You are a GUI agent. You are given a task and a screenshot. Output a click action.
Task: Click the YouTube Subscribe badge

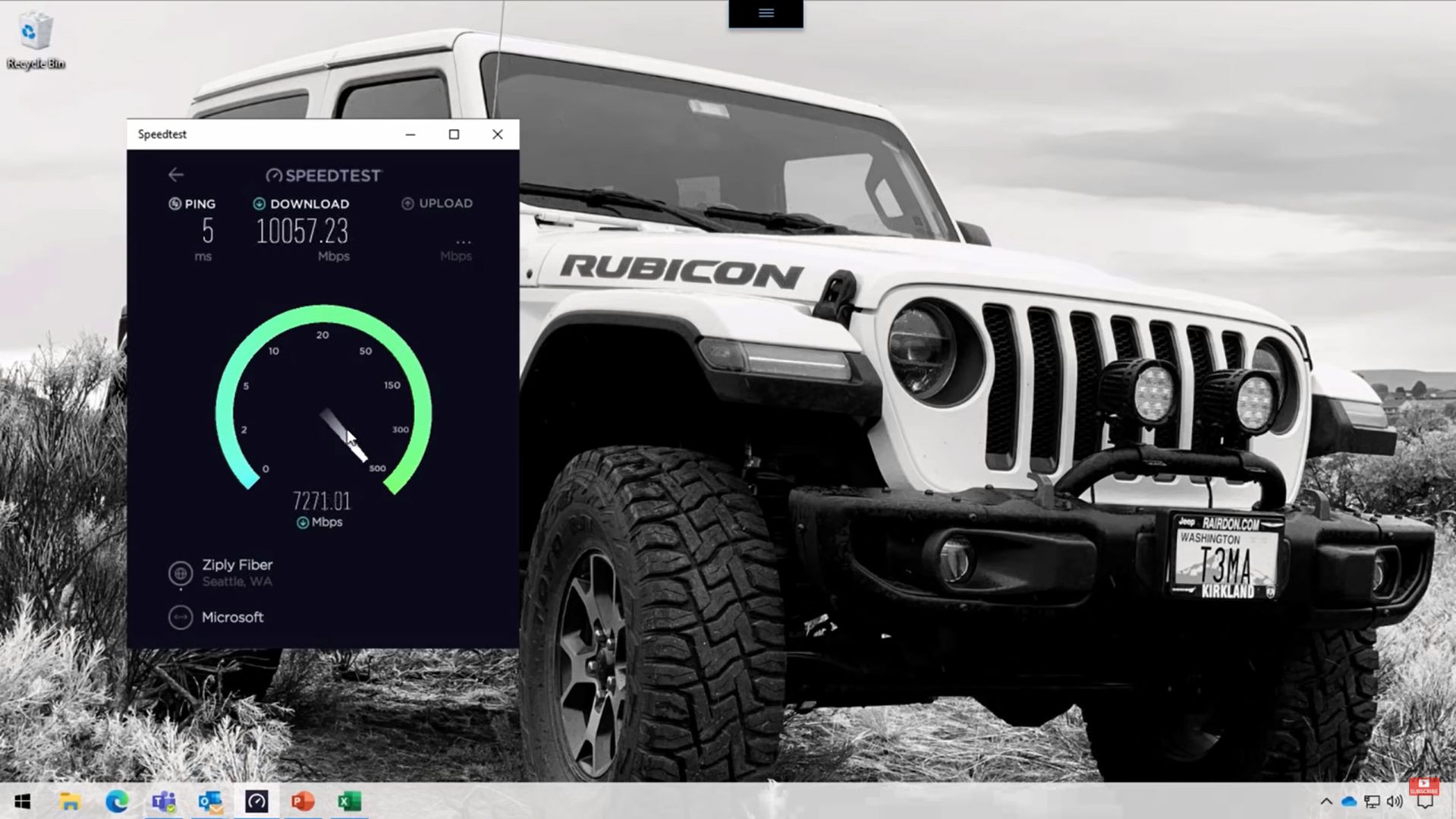point(1424,786)
